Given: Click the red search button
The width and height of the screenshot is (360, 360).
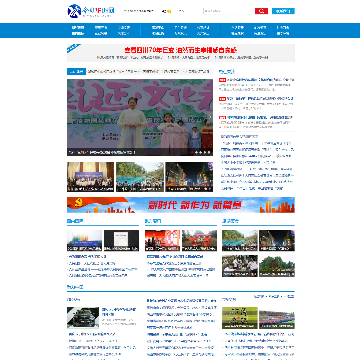Looking at the screenshot, I should [x=261, y=11].
